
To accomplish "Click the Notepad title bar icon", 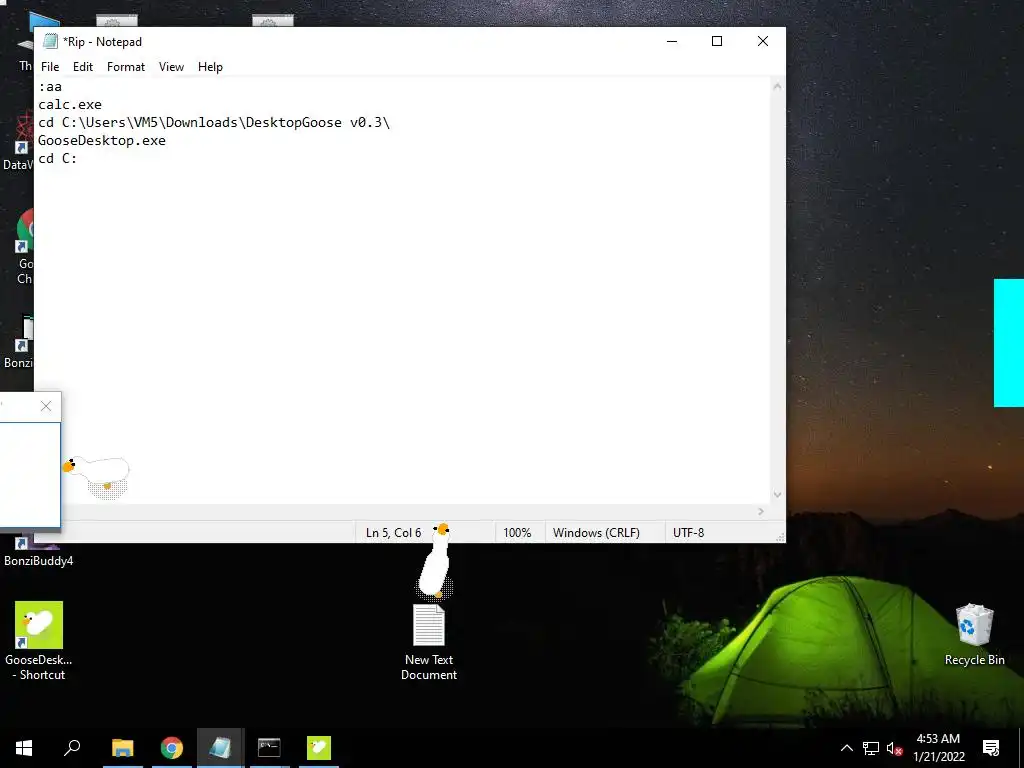I will (x=50, y=41).
